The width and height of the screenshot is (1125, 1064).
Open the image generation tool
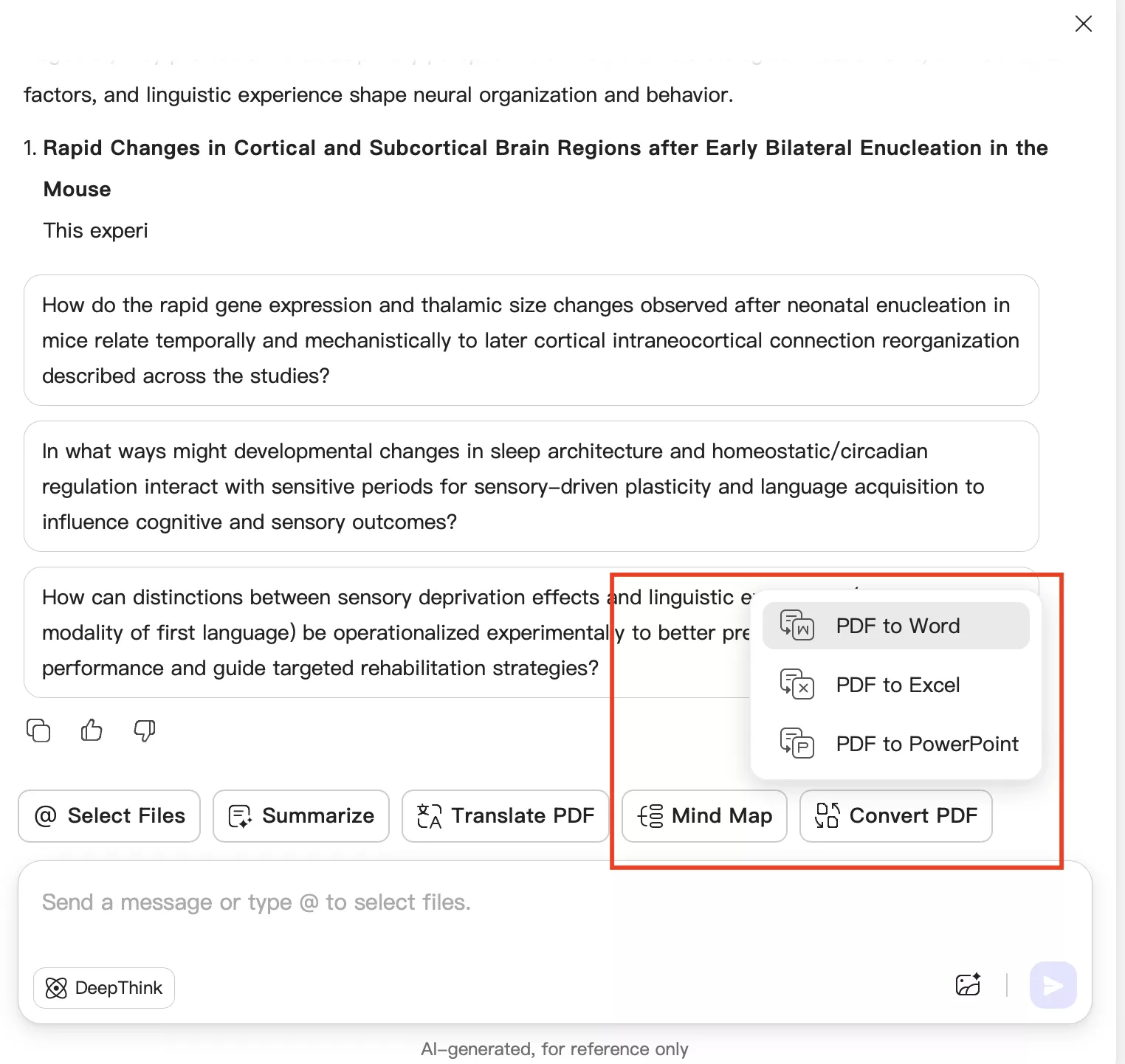pyautogui.click(x=968, y=985)
